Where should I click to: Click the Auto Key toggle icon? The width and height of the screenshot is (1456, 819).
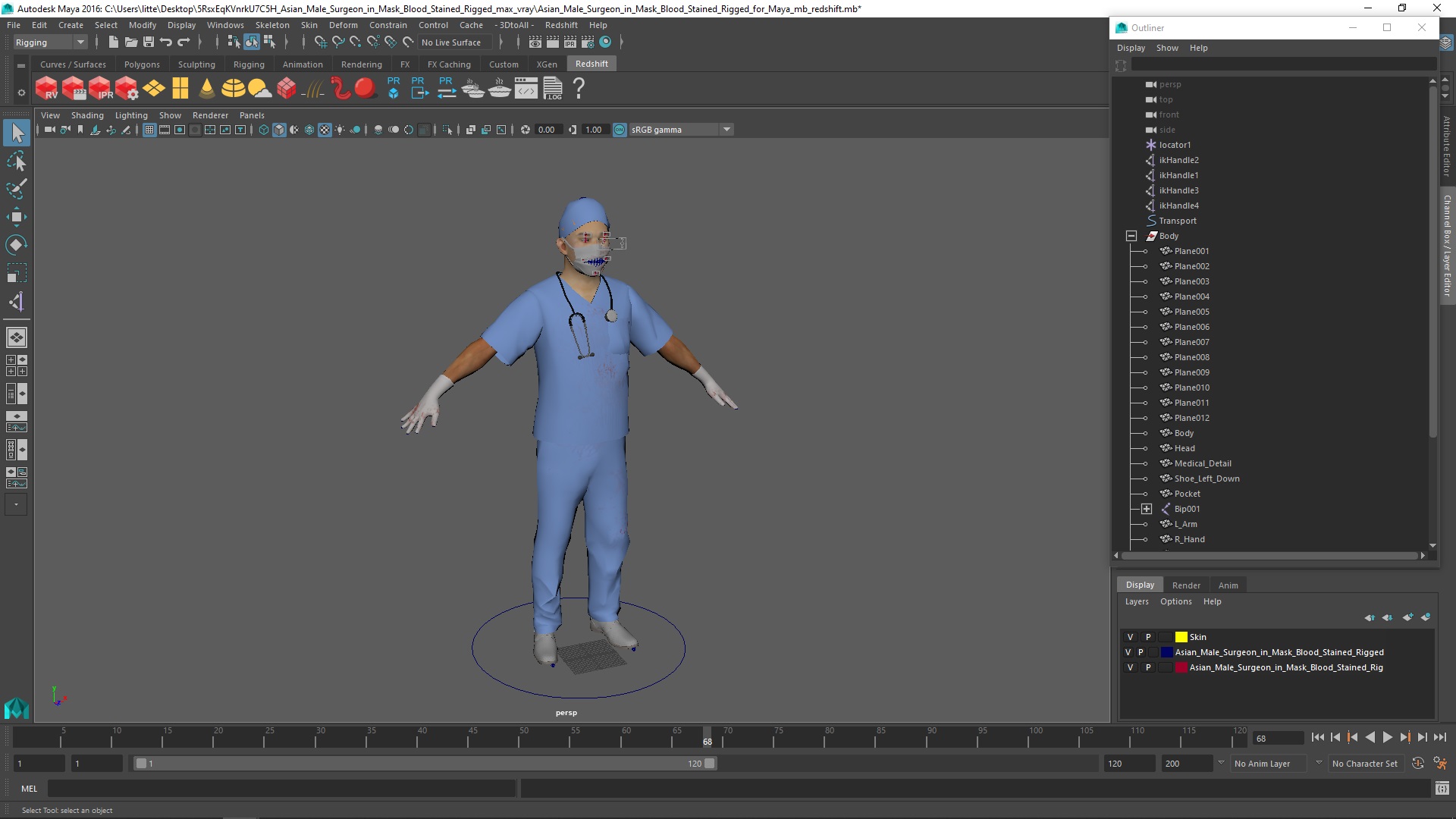pos(1418,764)
